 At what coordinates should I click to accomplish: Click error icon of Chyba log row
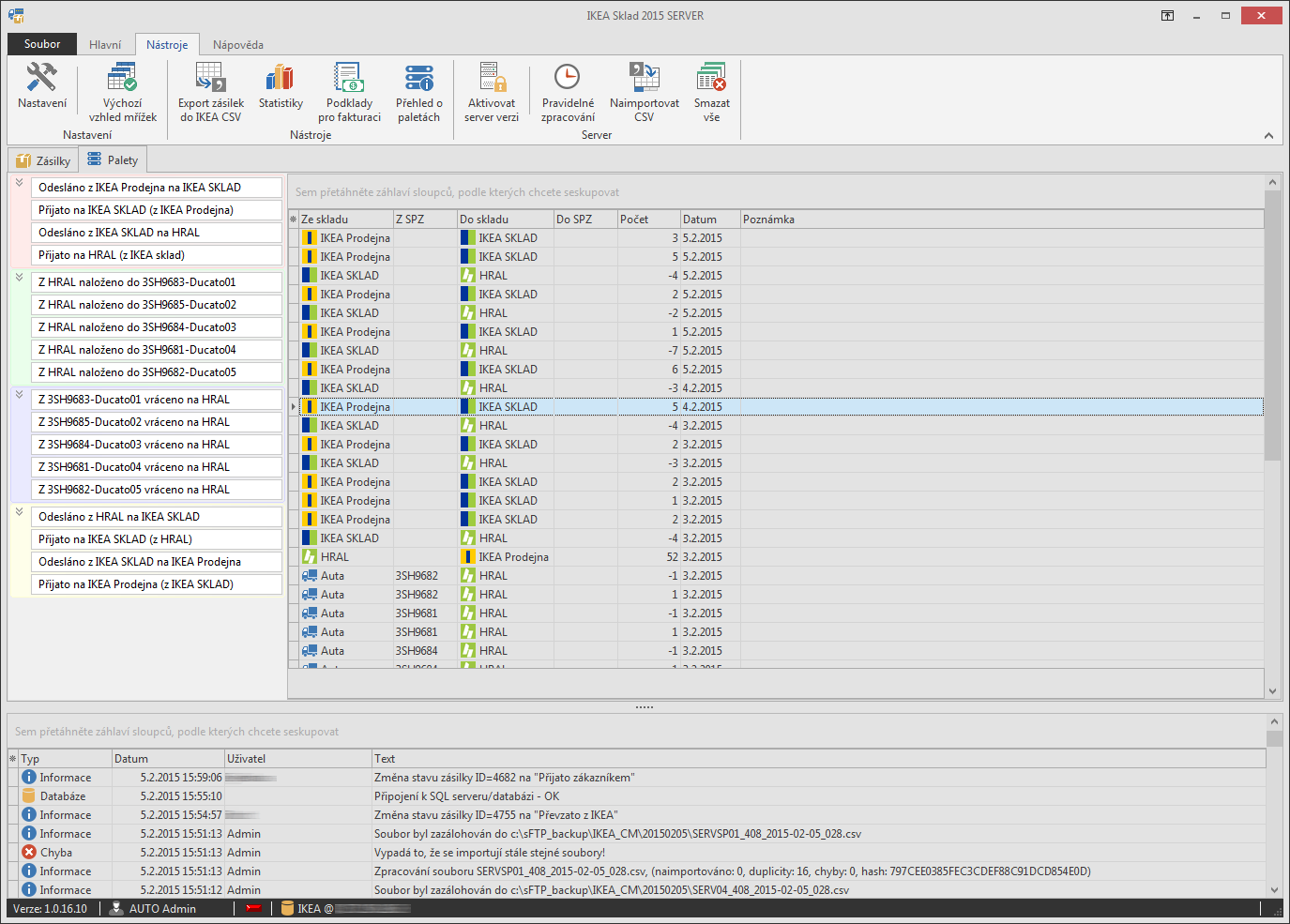click(29, 852)
